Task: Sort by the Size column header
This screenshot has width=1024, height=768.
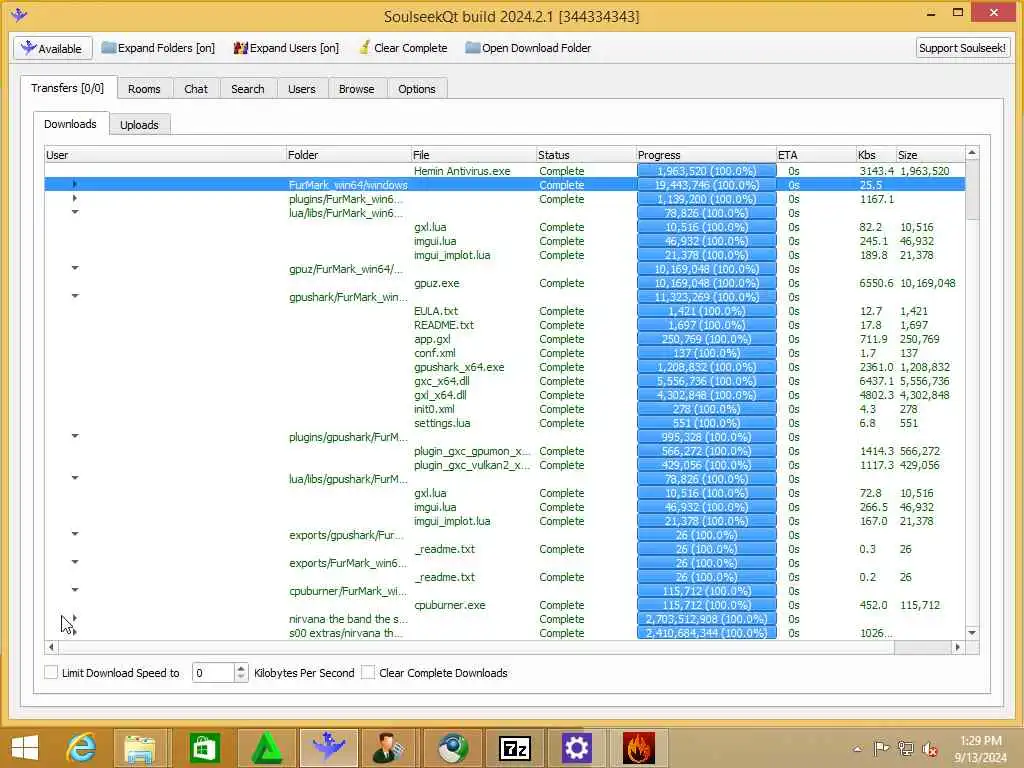Action: (x=930, y=155)
